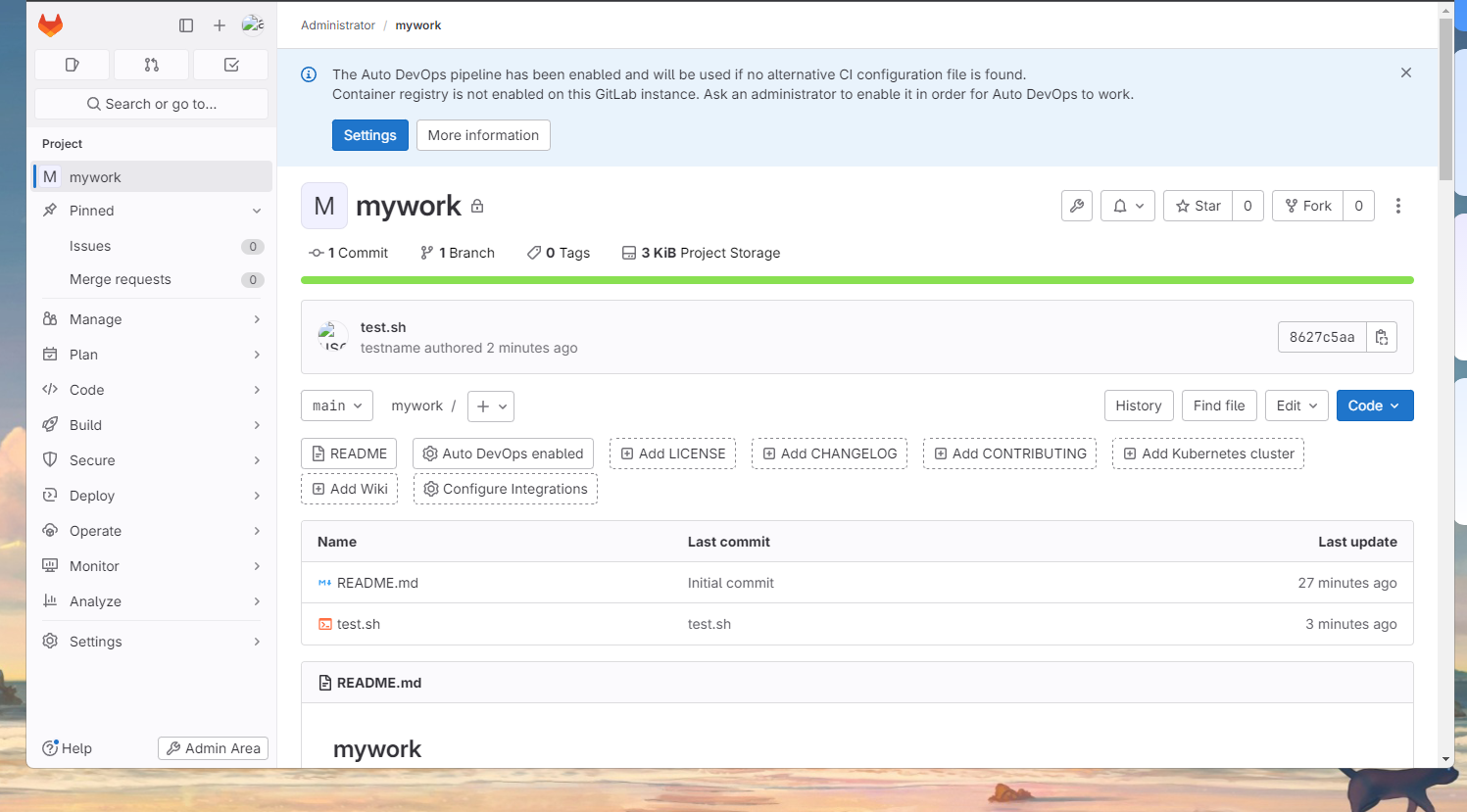Open the Help menu

(67, 748)
